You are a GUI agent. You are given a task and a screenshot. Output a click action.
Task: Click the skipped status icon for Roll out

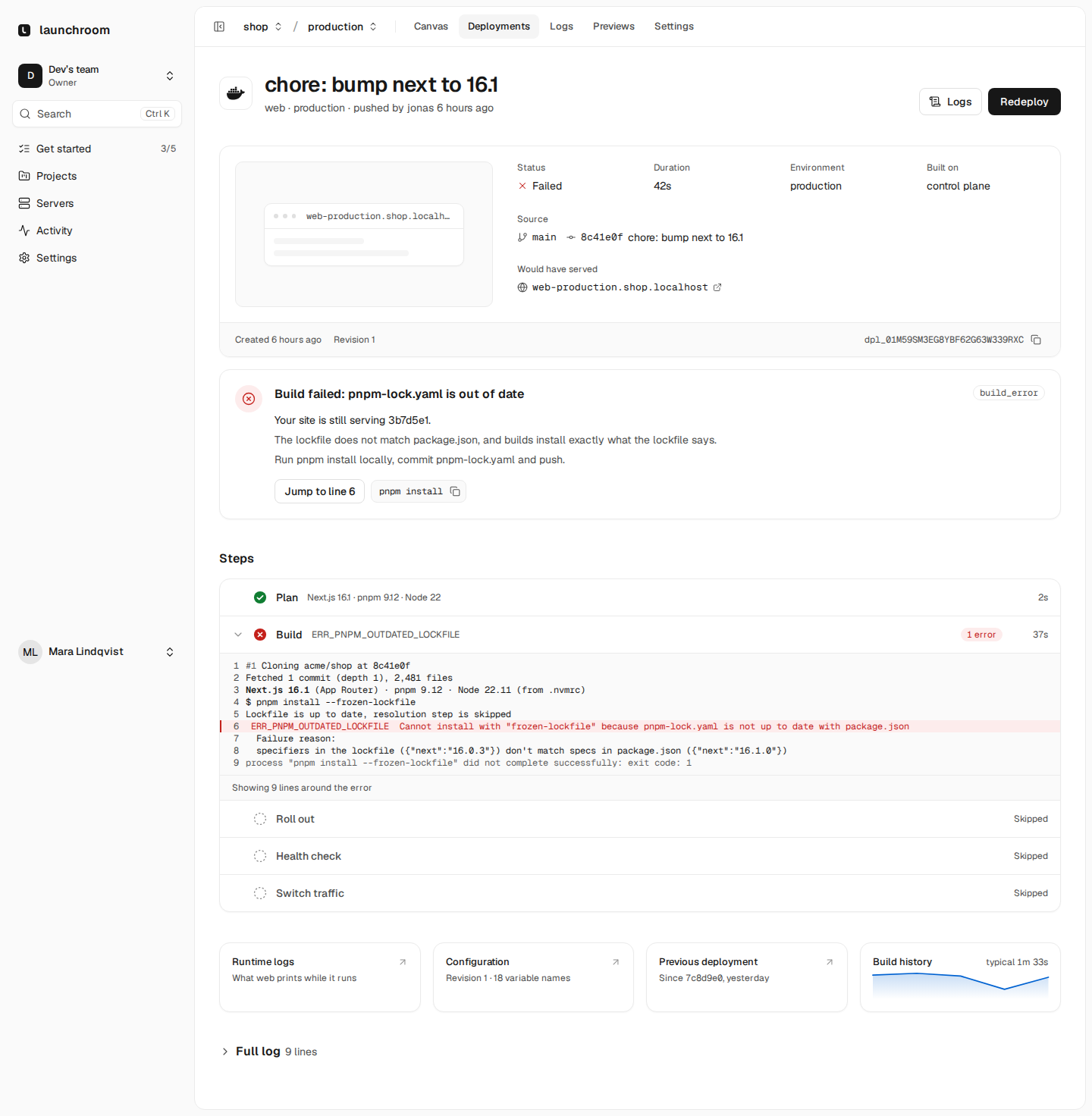[260, 819]
